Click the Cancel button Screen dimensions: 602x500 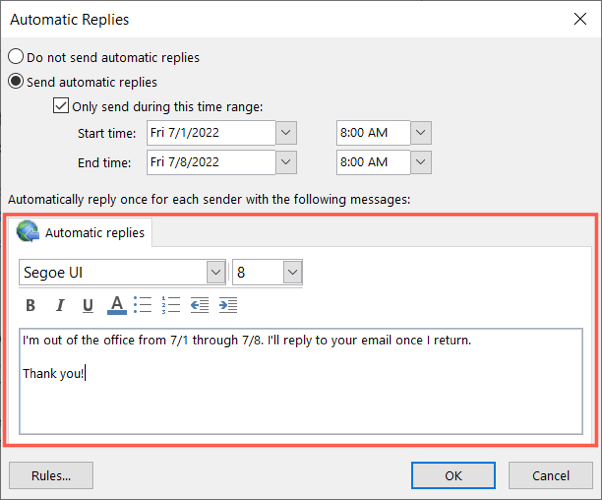(551, 475)
